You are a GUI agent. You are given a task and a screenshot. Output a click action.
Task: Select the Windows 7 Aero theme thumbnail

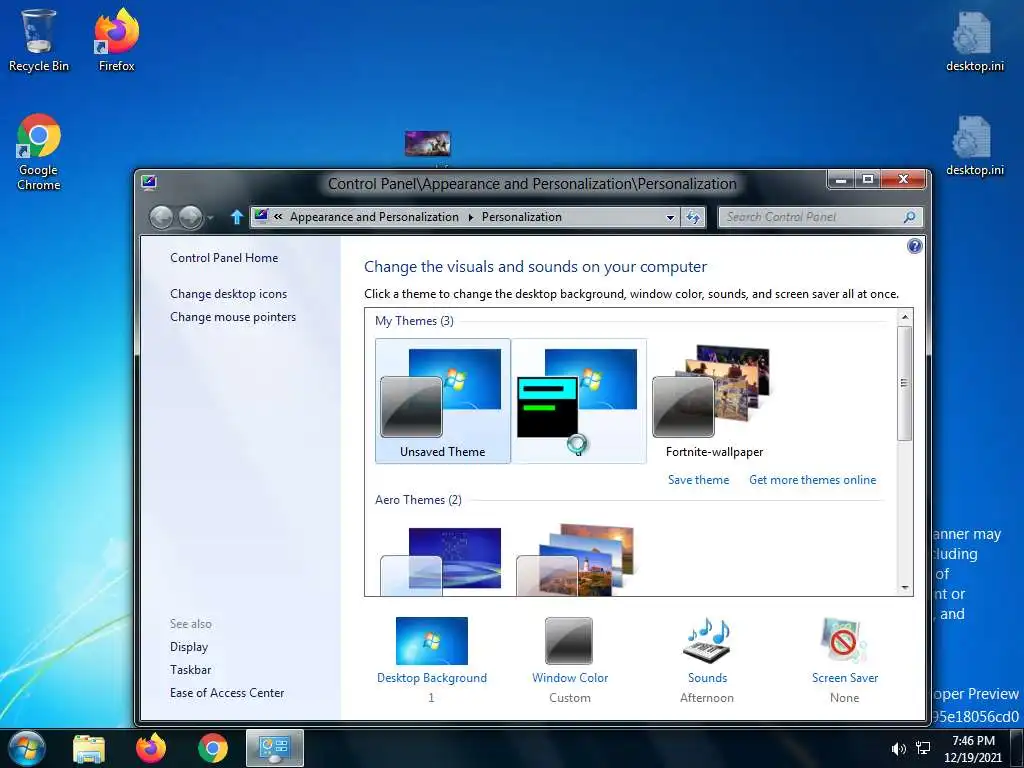[441, 560]
